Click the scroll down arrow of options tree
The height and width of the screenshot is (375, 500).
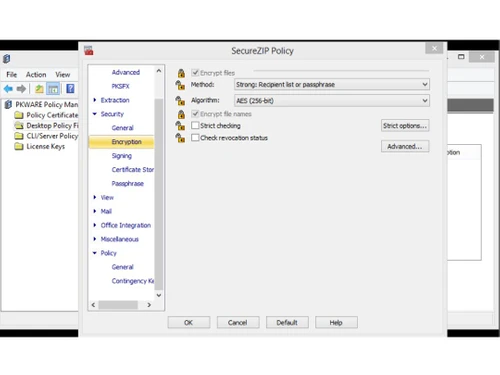click(x=159, y=295)
